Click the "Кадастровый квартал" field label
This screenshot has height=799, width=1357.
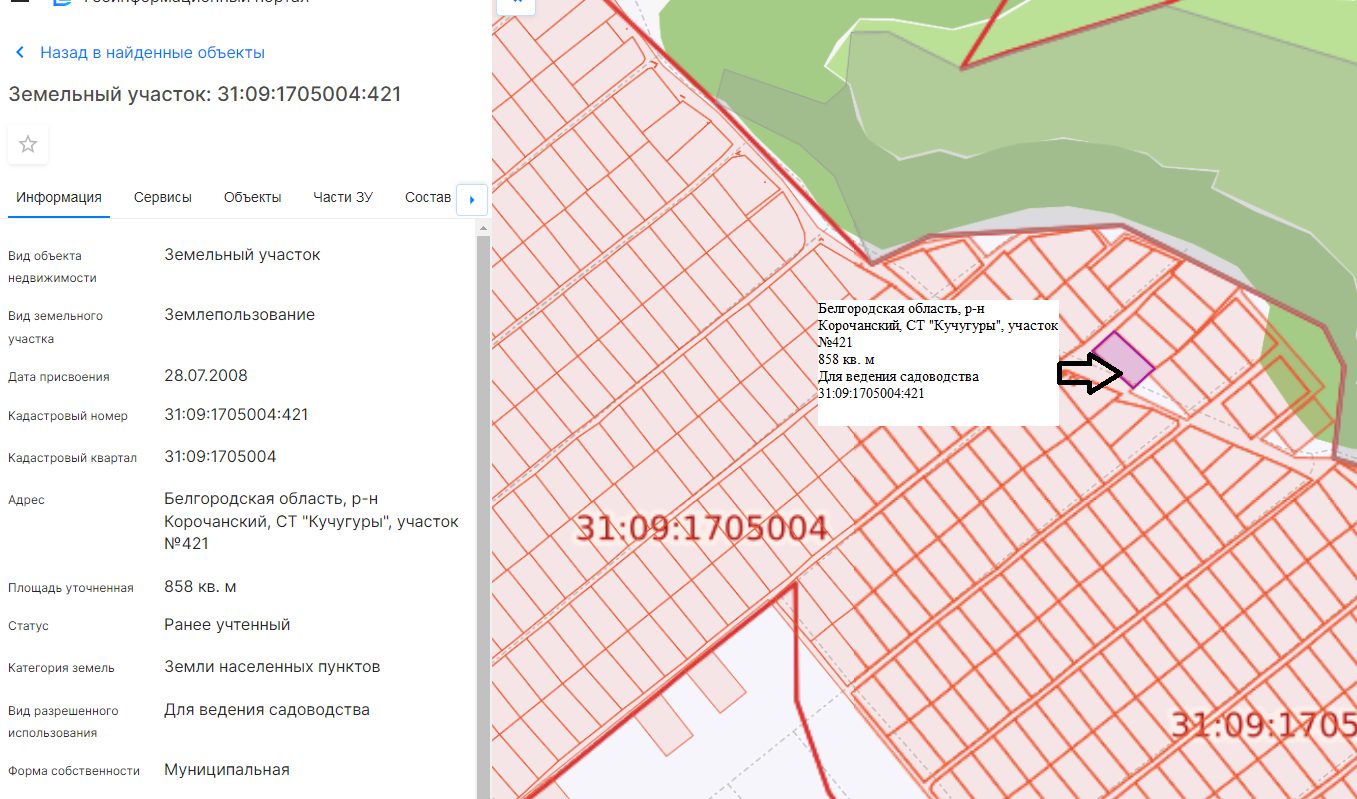73,458
